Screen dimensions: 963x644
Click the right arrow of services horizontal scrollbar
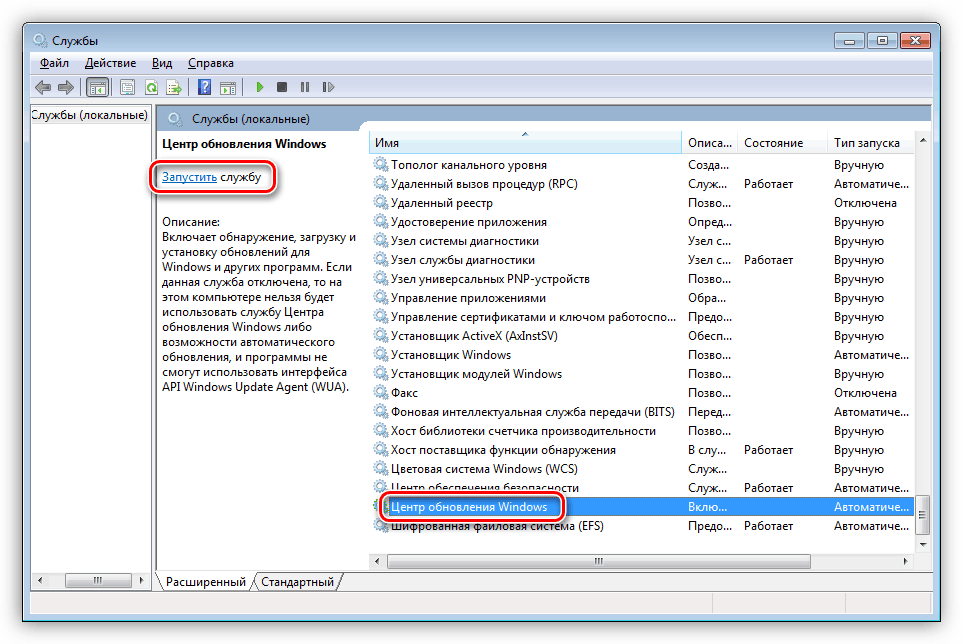(905, 561)
